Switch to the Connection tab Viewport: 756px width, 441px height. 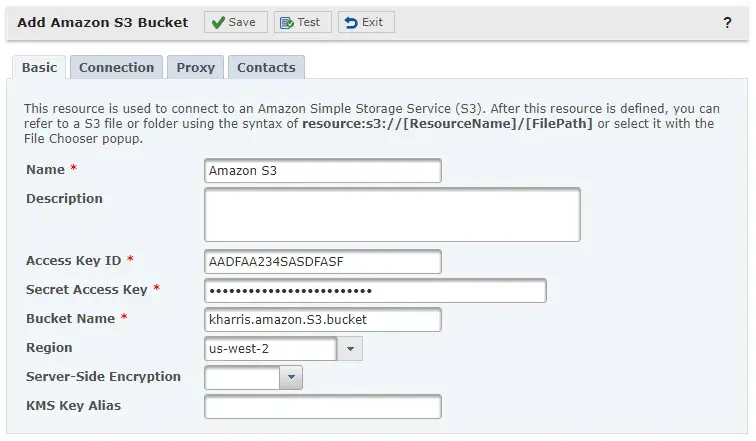[x=116, y=67]
